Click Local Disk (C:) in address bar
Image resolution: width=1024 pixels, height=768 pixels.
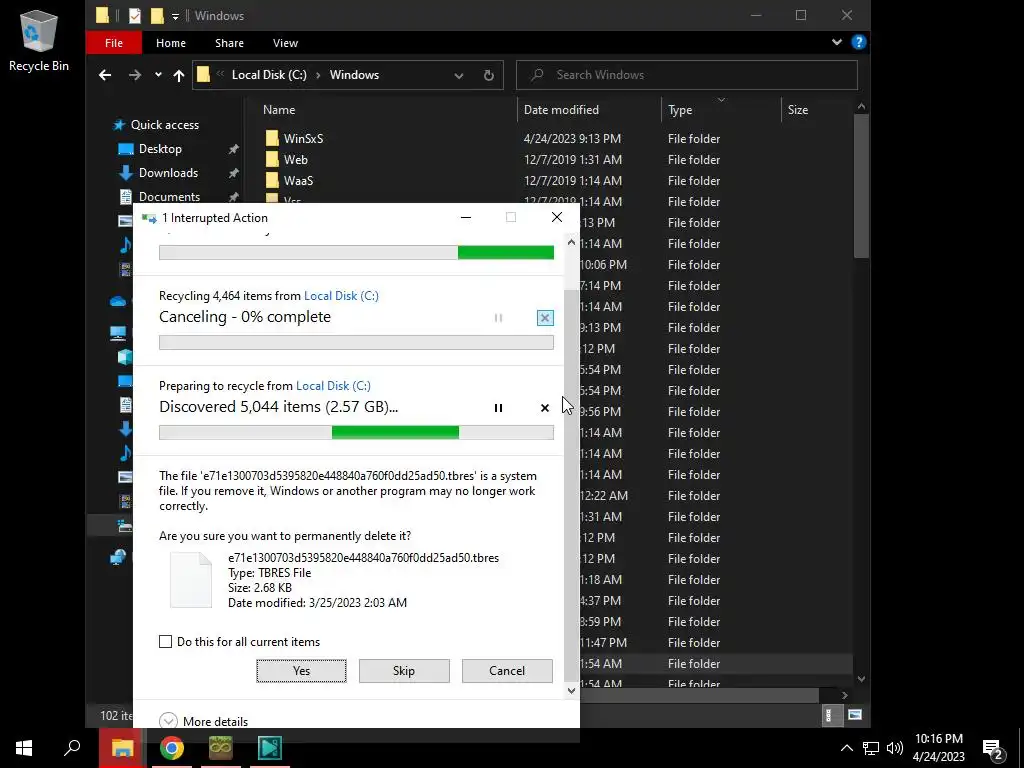coord(269,75)
